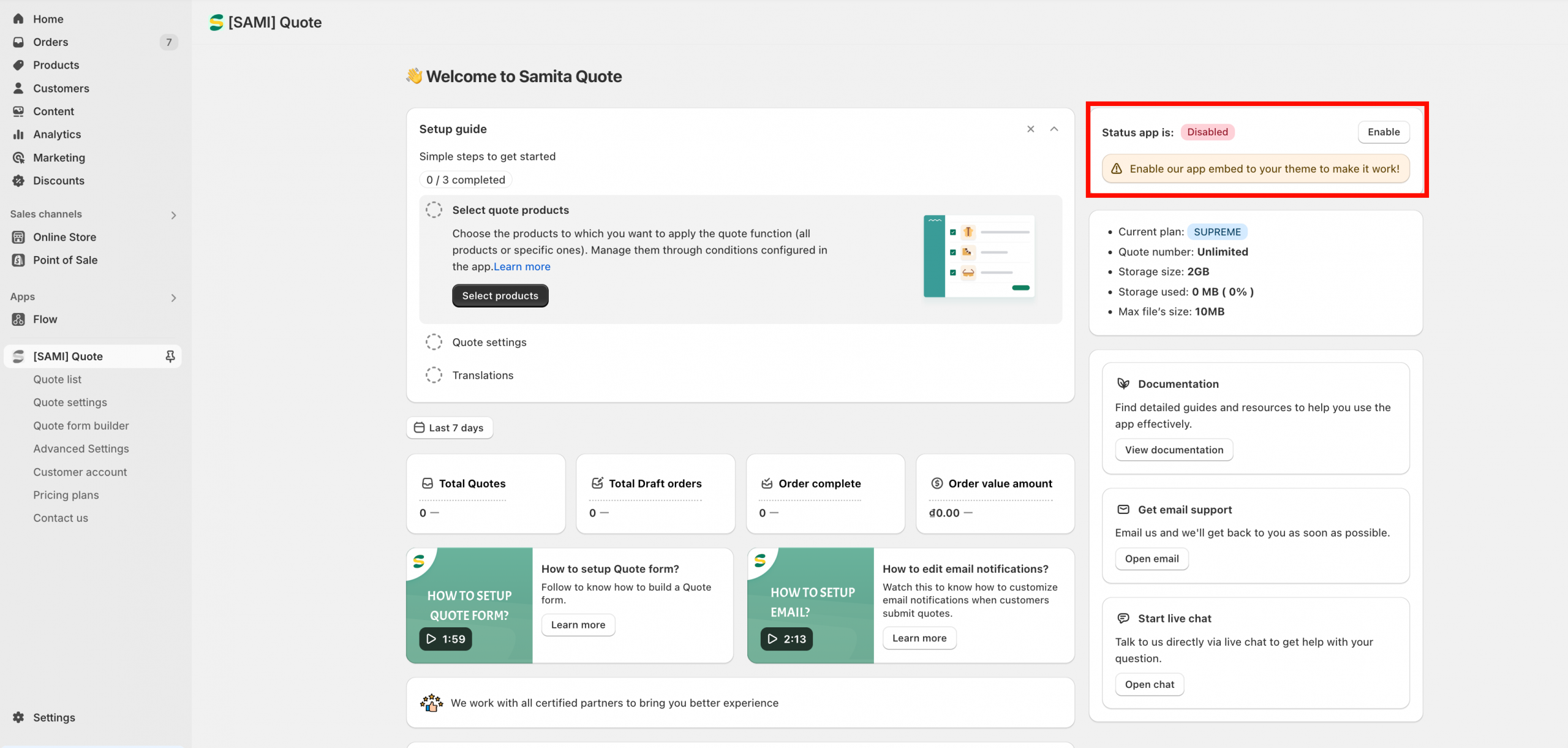Click the Content icon in sidebar
Screen dimensions: 1568x748
tap(18, 111)
